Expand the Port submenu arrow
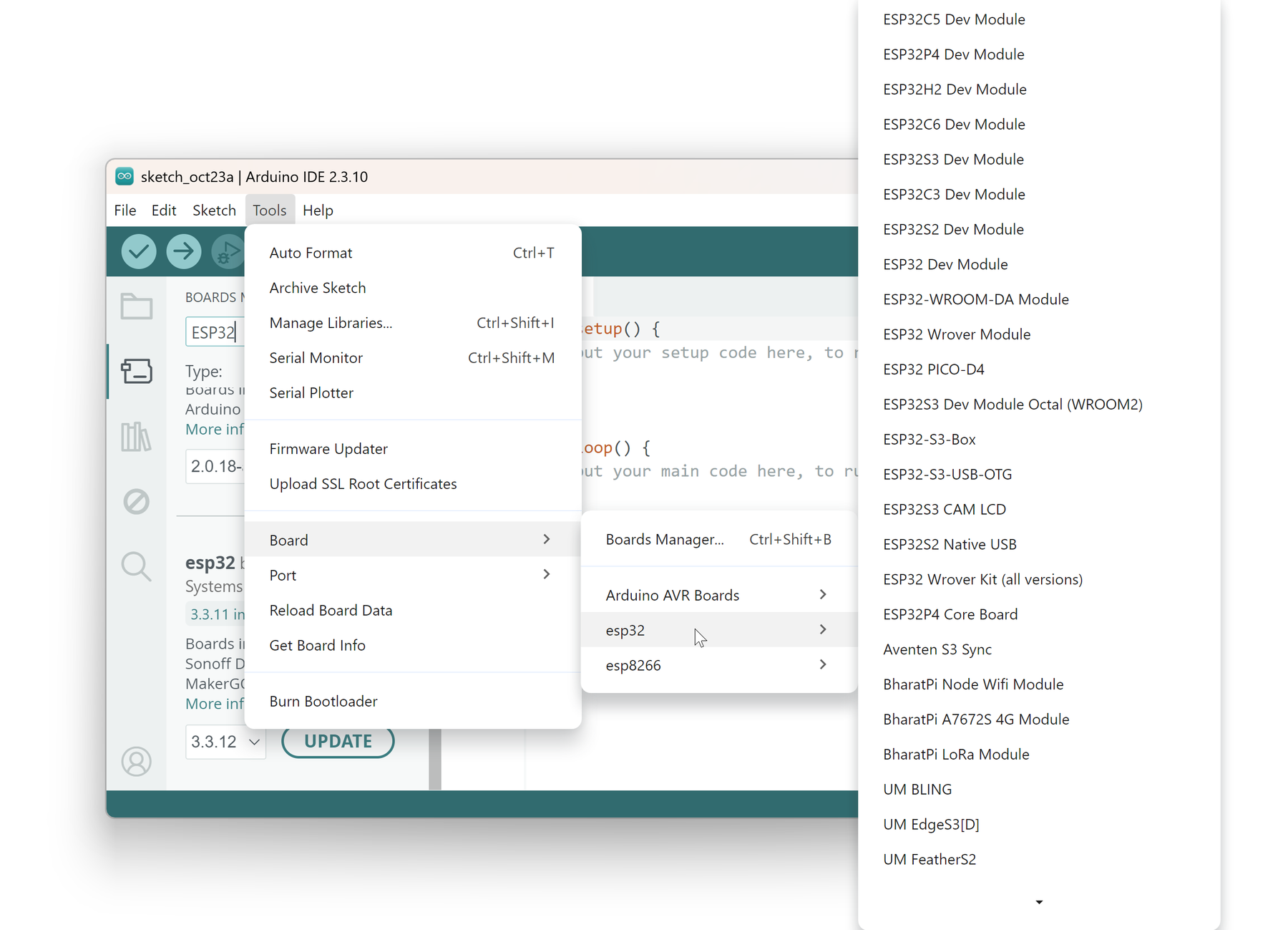1288x930 pixels. [x=547, y=574]
